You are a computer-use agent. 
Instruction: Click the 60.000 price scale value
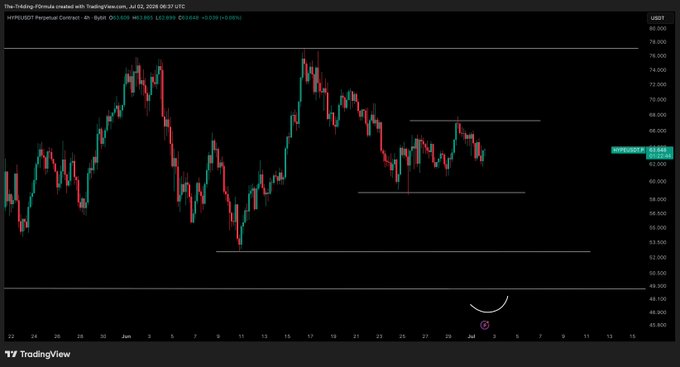(x=657, y=181)
